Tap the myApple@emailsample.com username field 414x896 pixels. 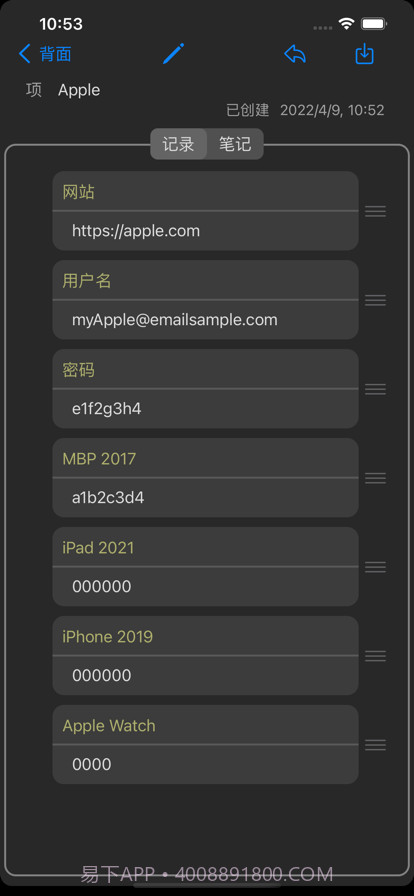[x=205, y=319]
